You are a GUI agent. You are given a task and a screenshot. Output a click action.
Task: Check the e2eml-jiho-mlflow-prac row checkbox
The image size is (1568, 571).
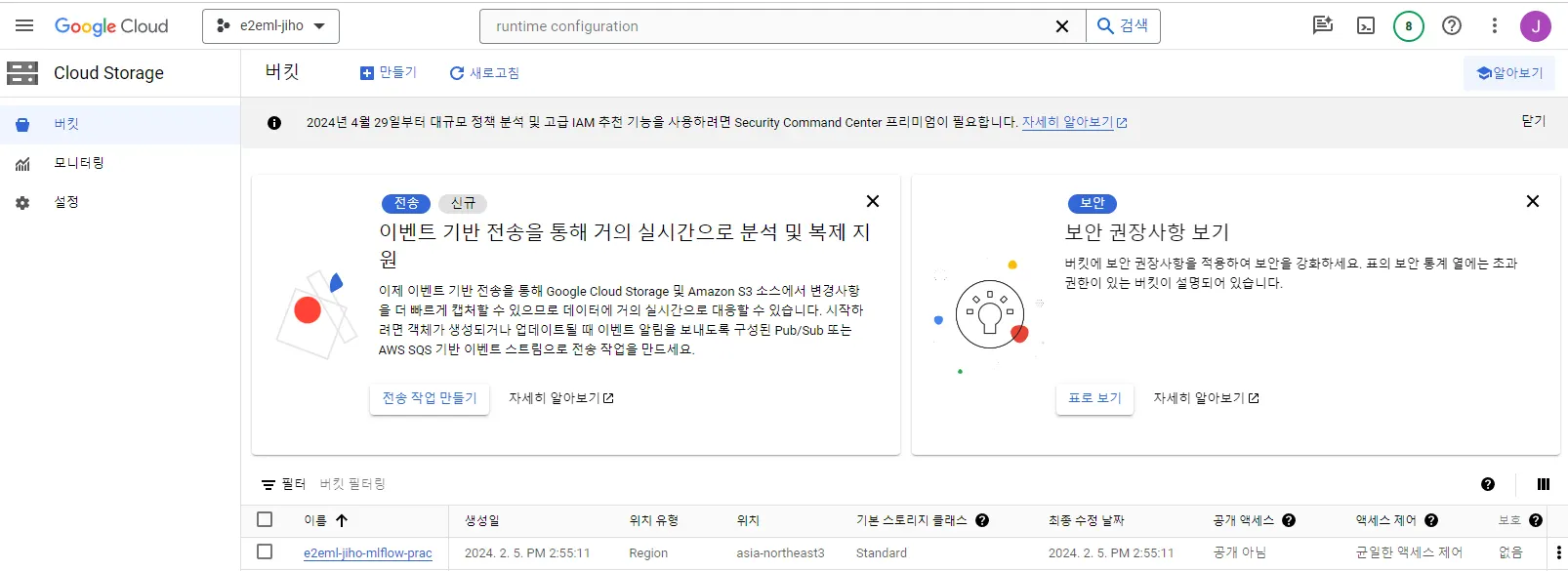click(265, 551)
